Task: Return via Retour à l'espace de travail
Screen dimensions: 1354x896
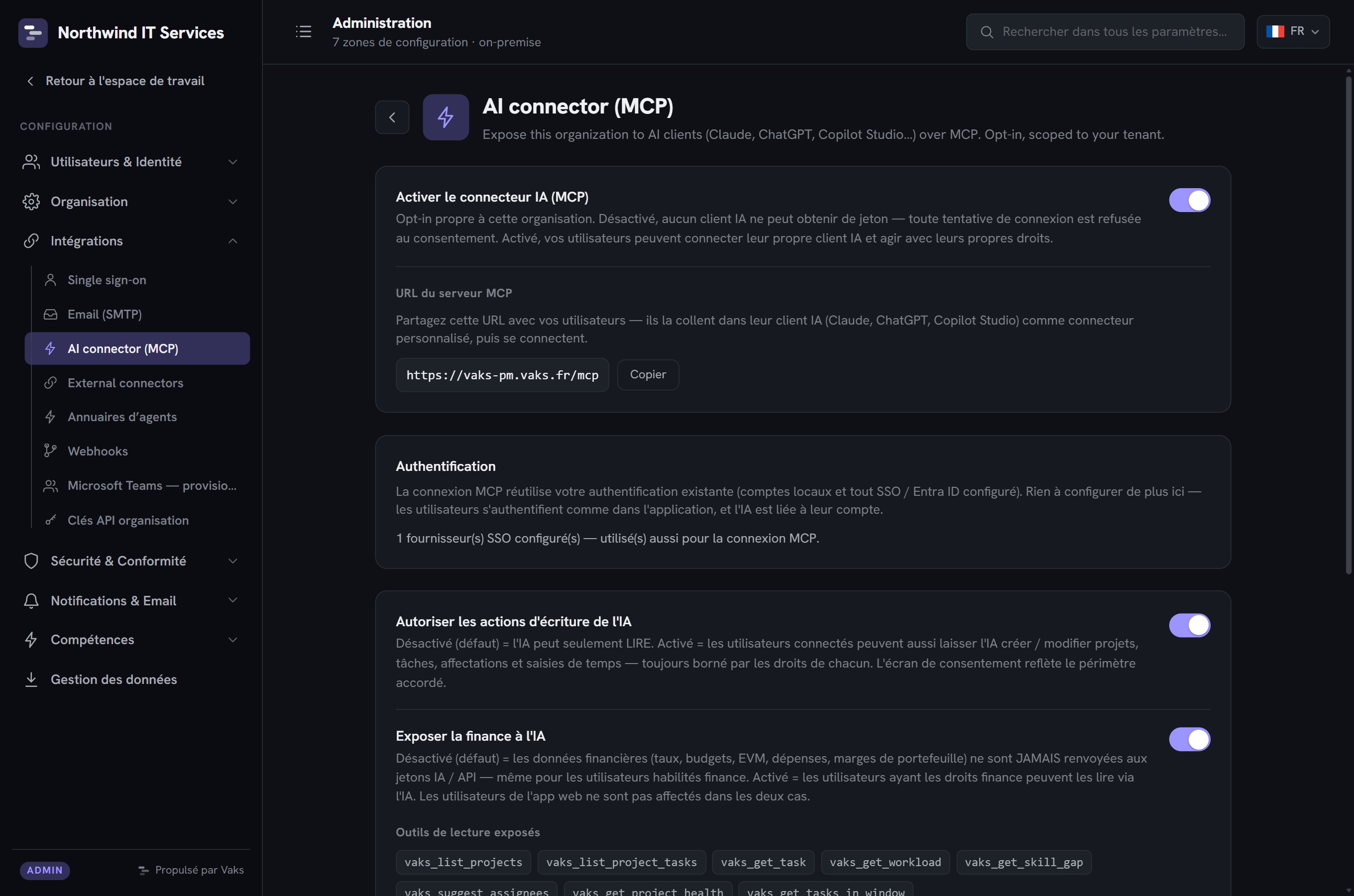Action: 115,81
